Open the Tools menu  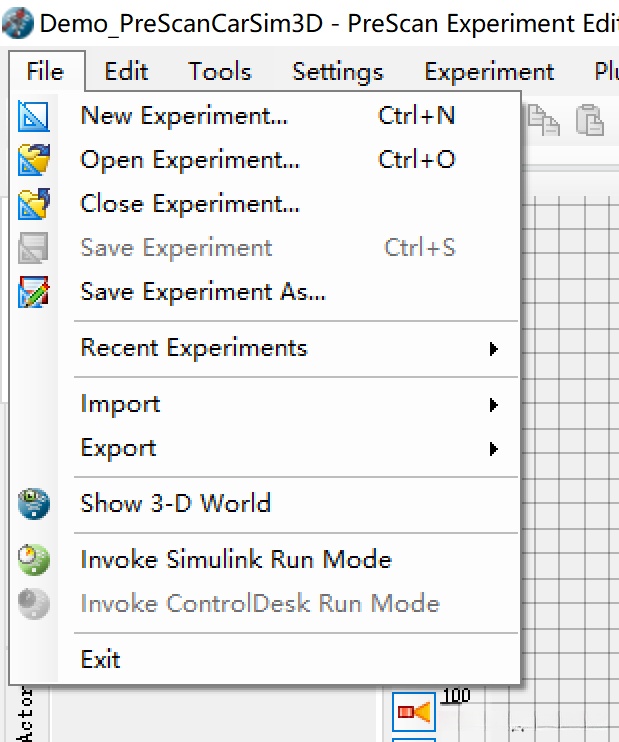[x=220, y=72]
